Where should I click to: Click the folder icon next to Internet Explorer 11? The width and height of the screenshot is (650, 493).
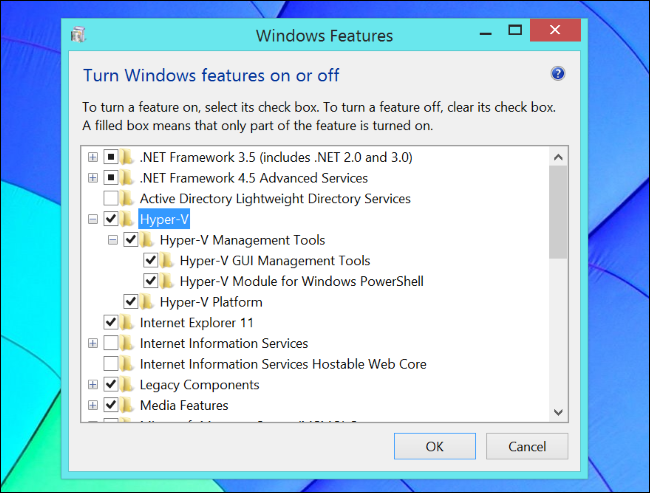(127, 323)
